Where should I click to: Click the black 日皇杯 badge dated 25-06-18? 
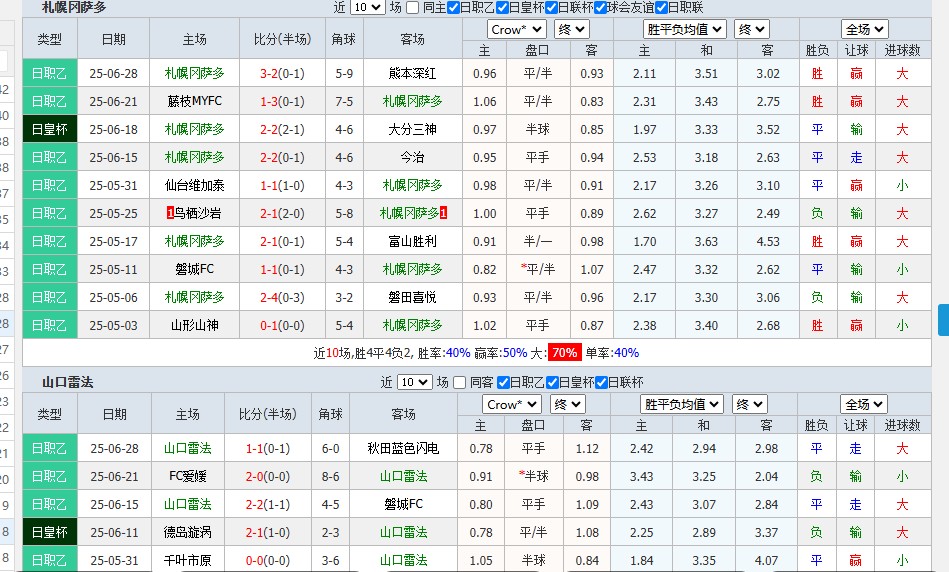coord(49,129)
